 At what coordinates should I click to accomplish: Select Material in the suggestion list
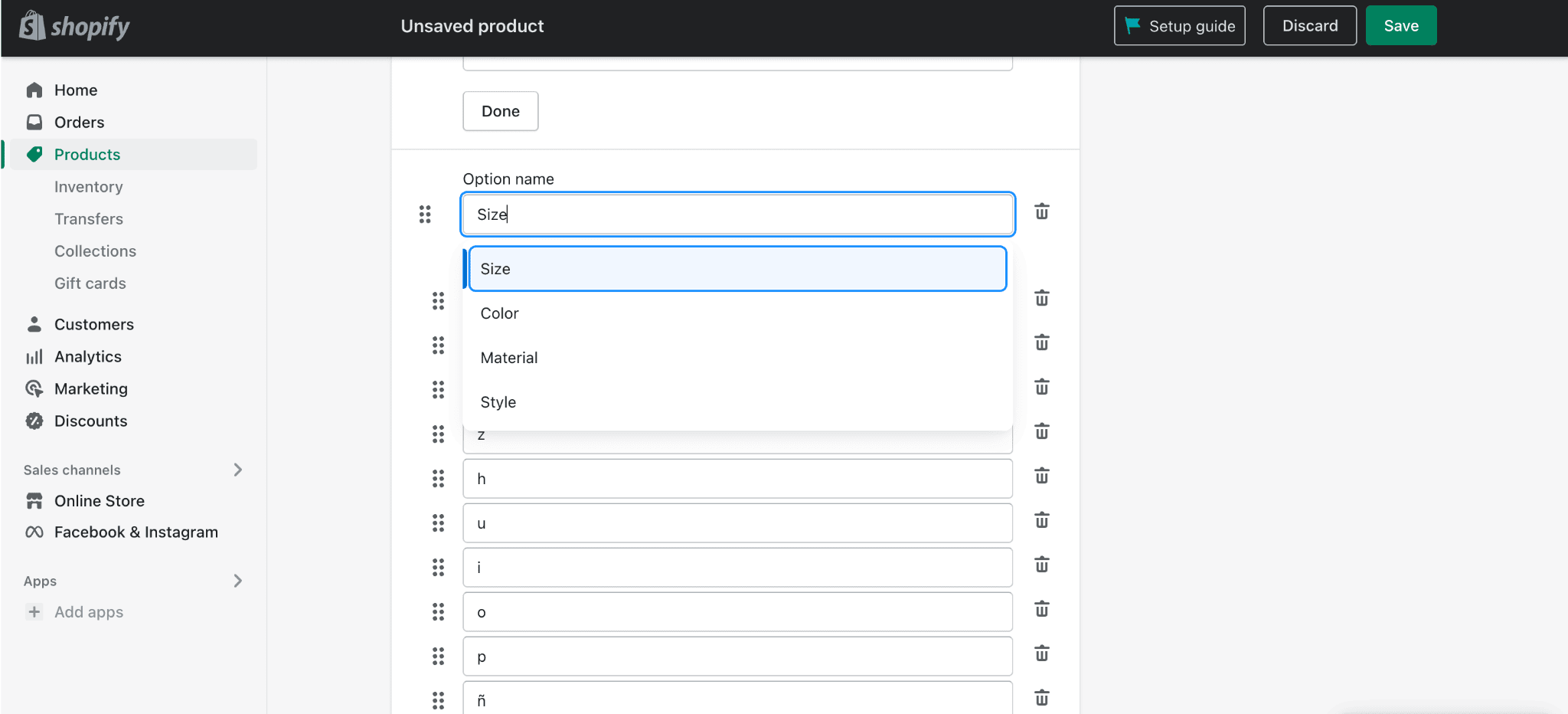coord(509,358)
